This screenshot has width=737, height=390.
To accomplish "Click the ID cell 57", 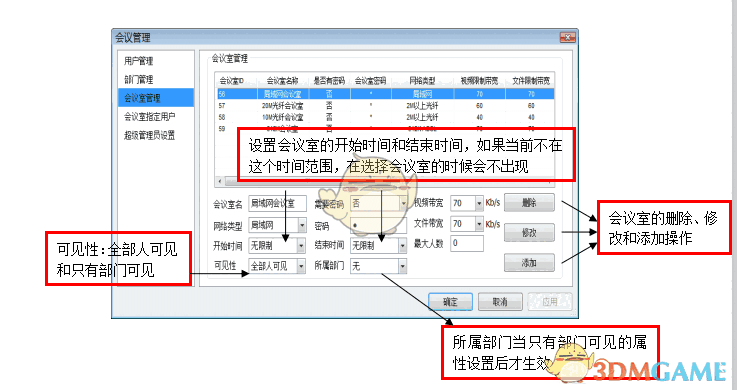I will 222,106.
